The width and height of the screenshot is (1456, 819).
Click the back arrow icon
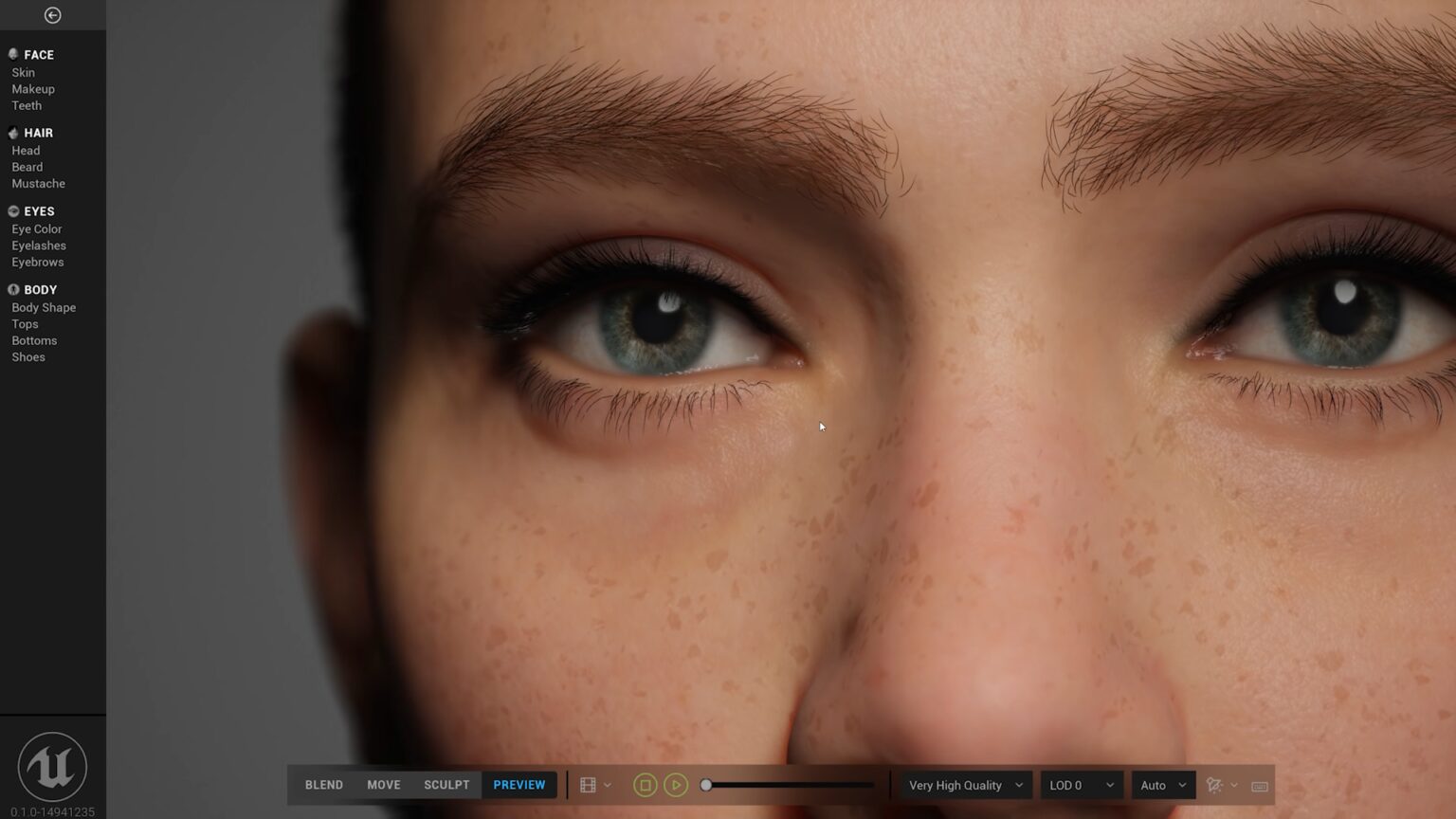53,15
